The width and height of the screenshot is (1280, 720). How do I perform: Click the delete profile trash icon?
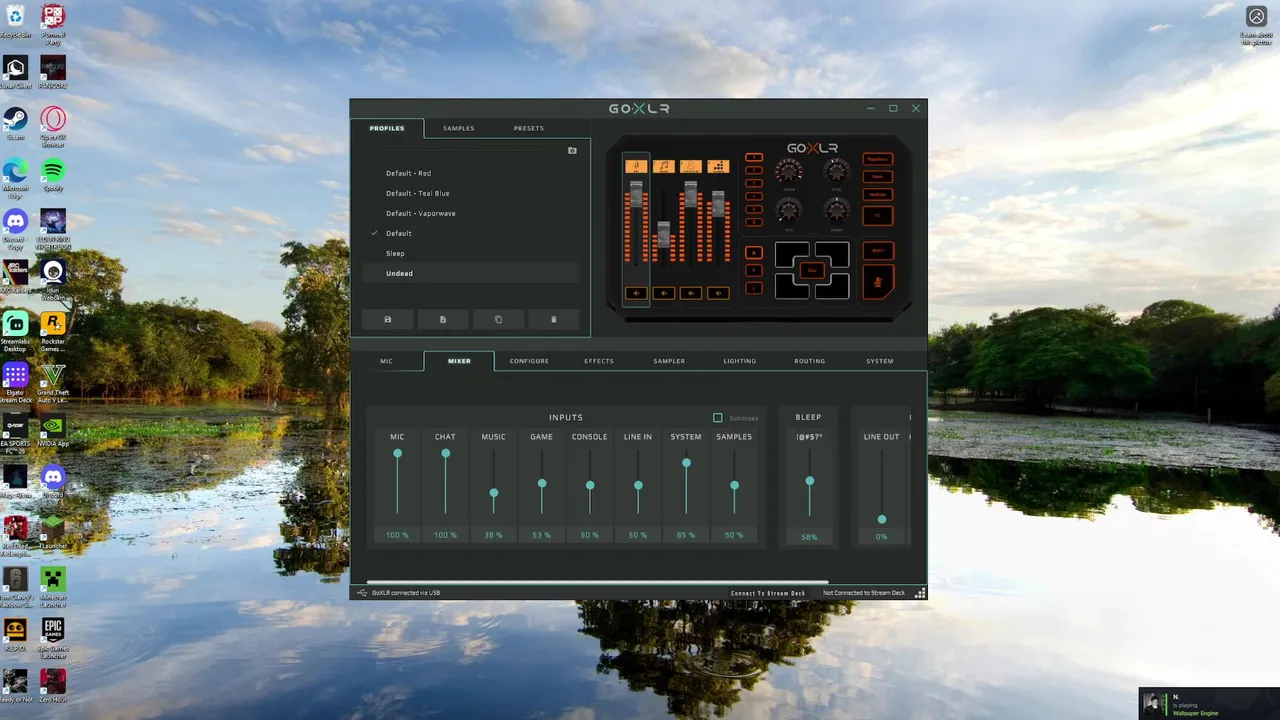[x=554, y=319]
